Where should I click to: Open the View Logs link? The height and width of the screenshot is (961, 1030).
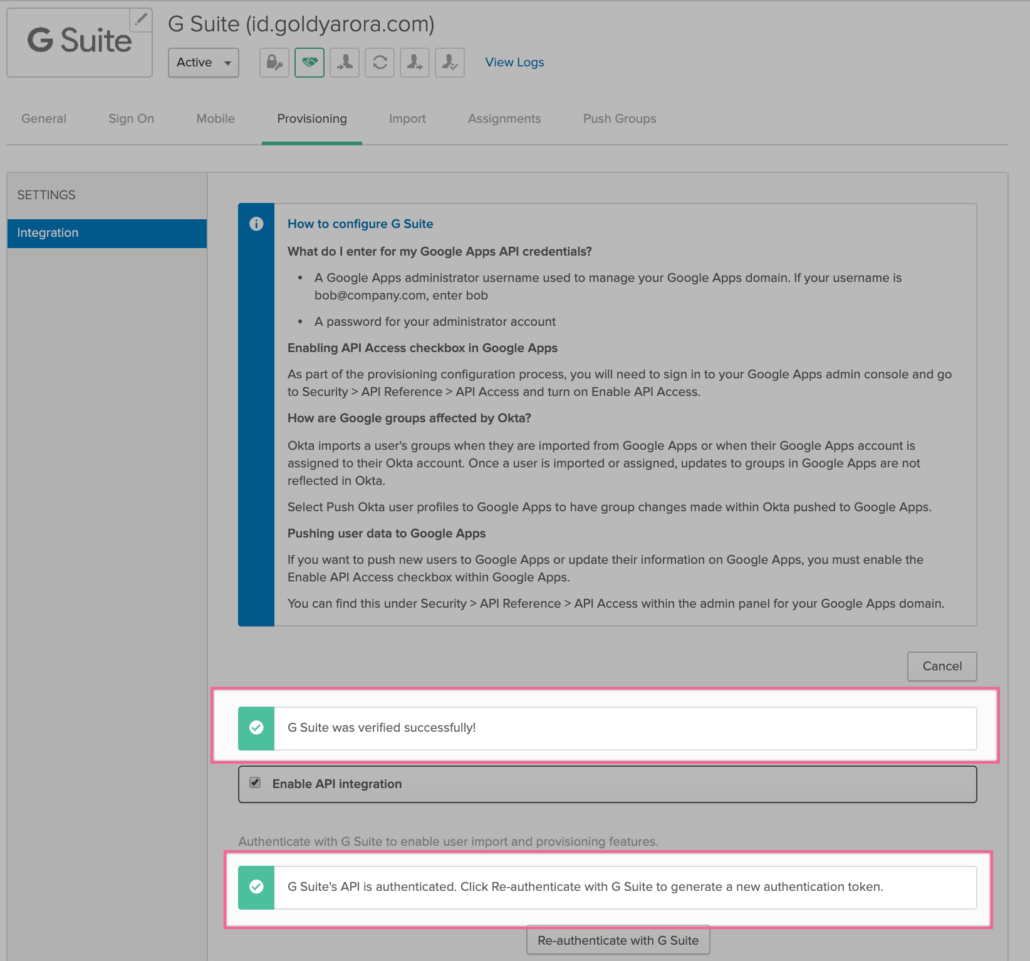(x=514, y=62)
